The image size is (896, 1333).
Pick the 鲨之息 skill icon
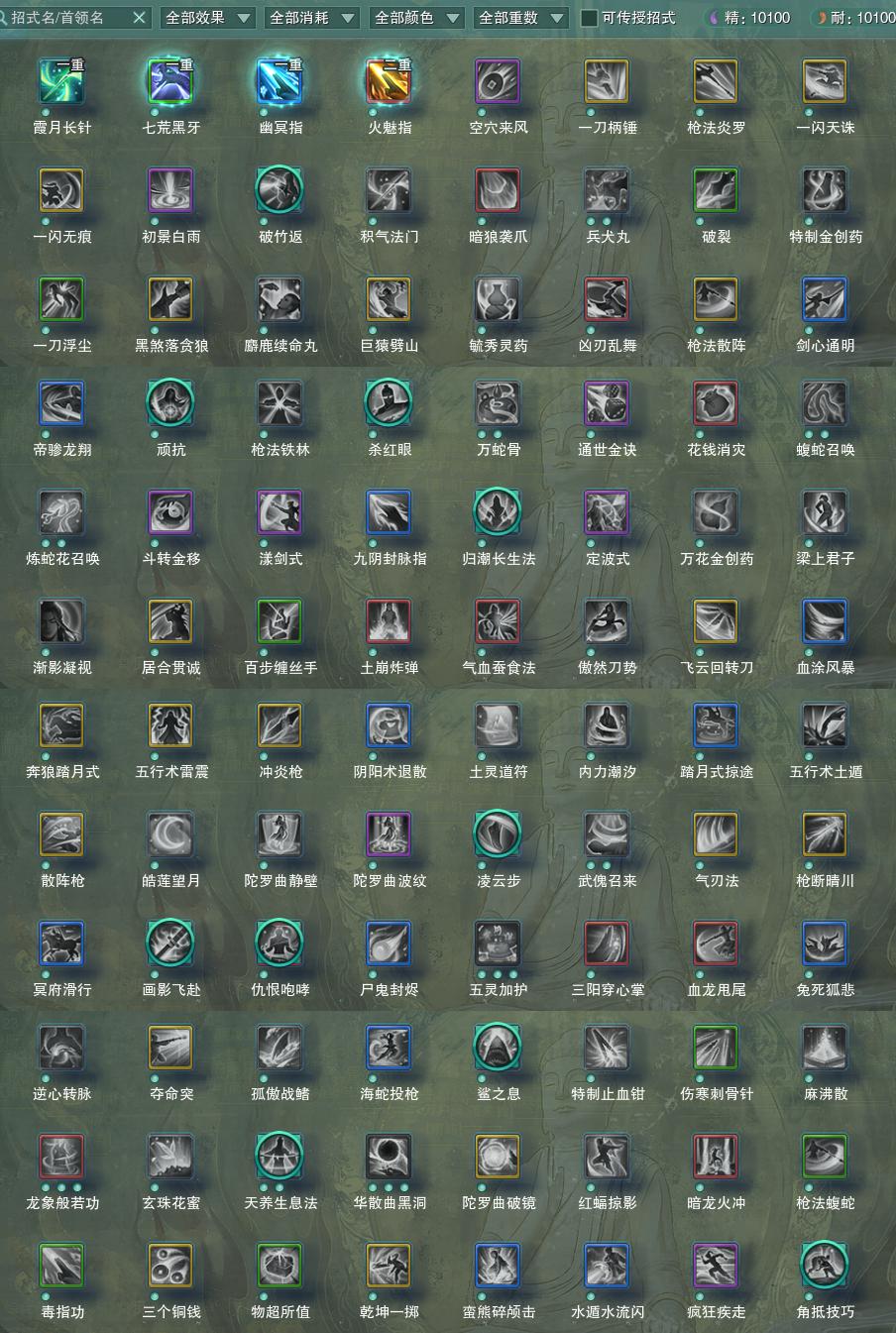499,1049
